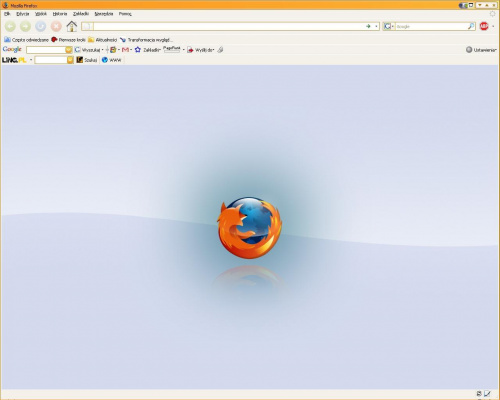
Task: Open the Historia menu
Action: tap(60, 14)
